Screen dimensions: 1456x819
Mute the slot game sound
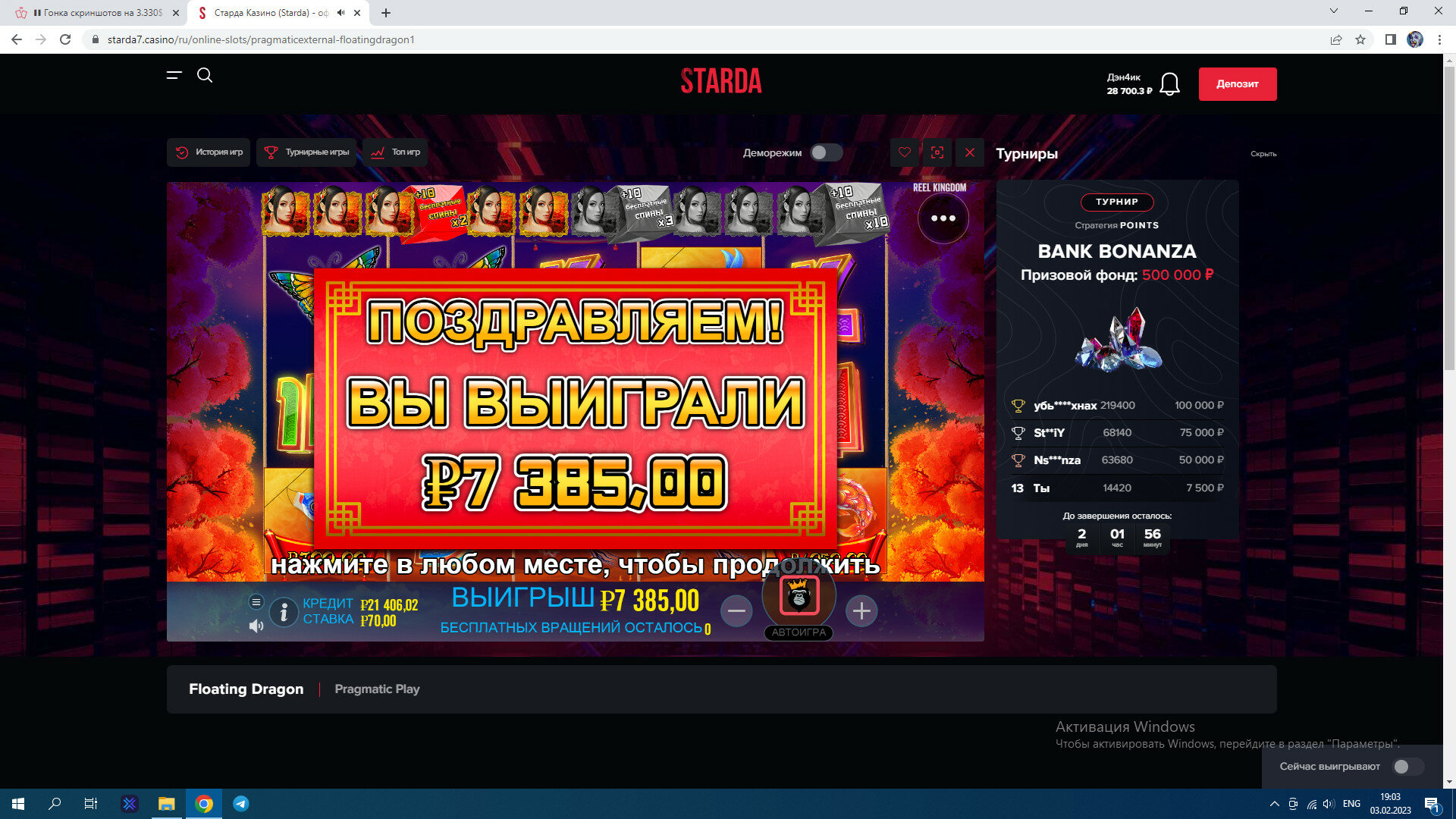coord(256,626)
